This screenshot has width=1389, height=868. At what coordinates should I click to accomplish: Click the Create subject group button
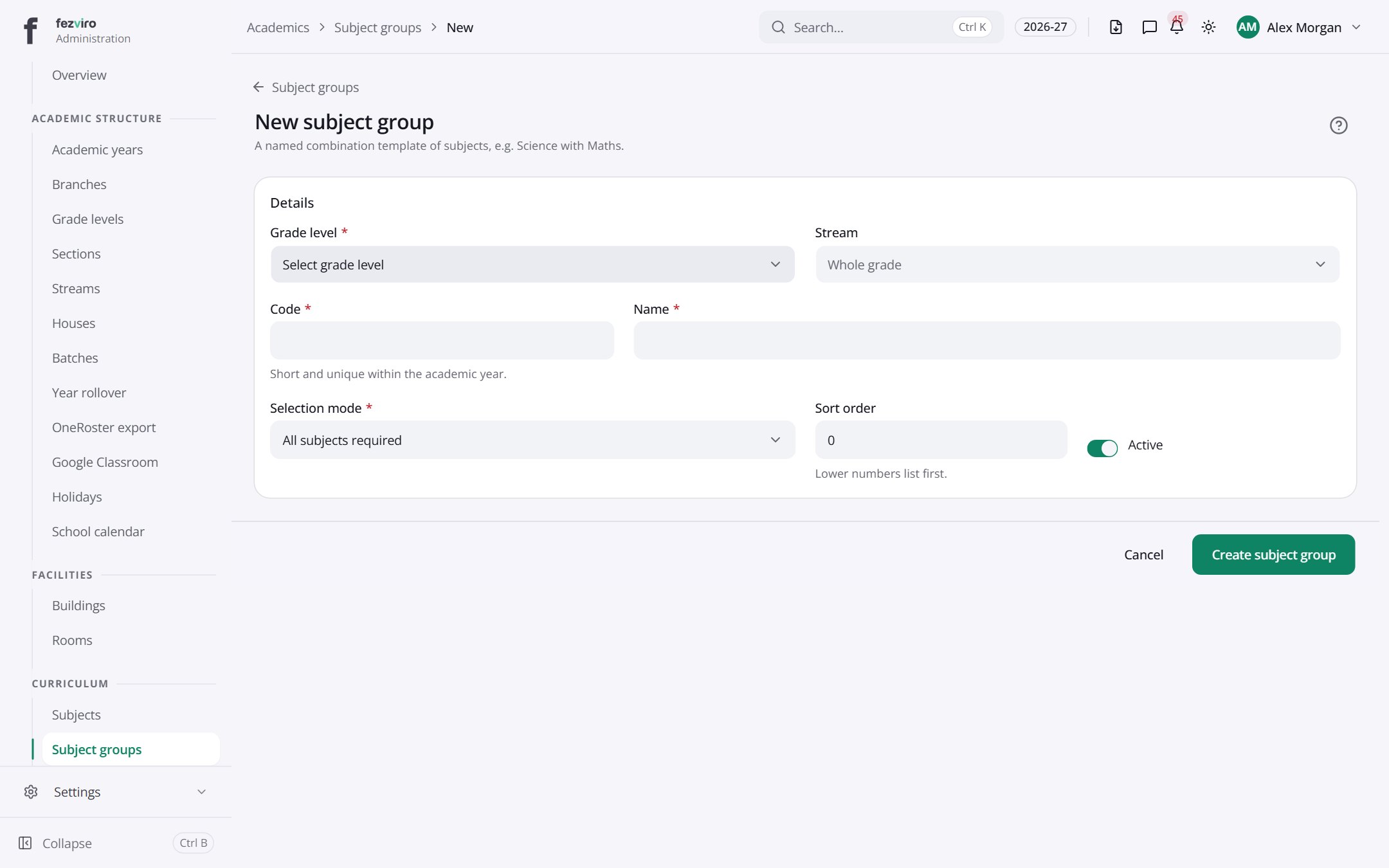pyautogui.click(x=1273, y=554)
